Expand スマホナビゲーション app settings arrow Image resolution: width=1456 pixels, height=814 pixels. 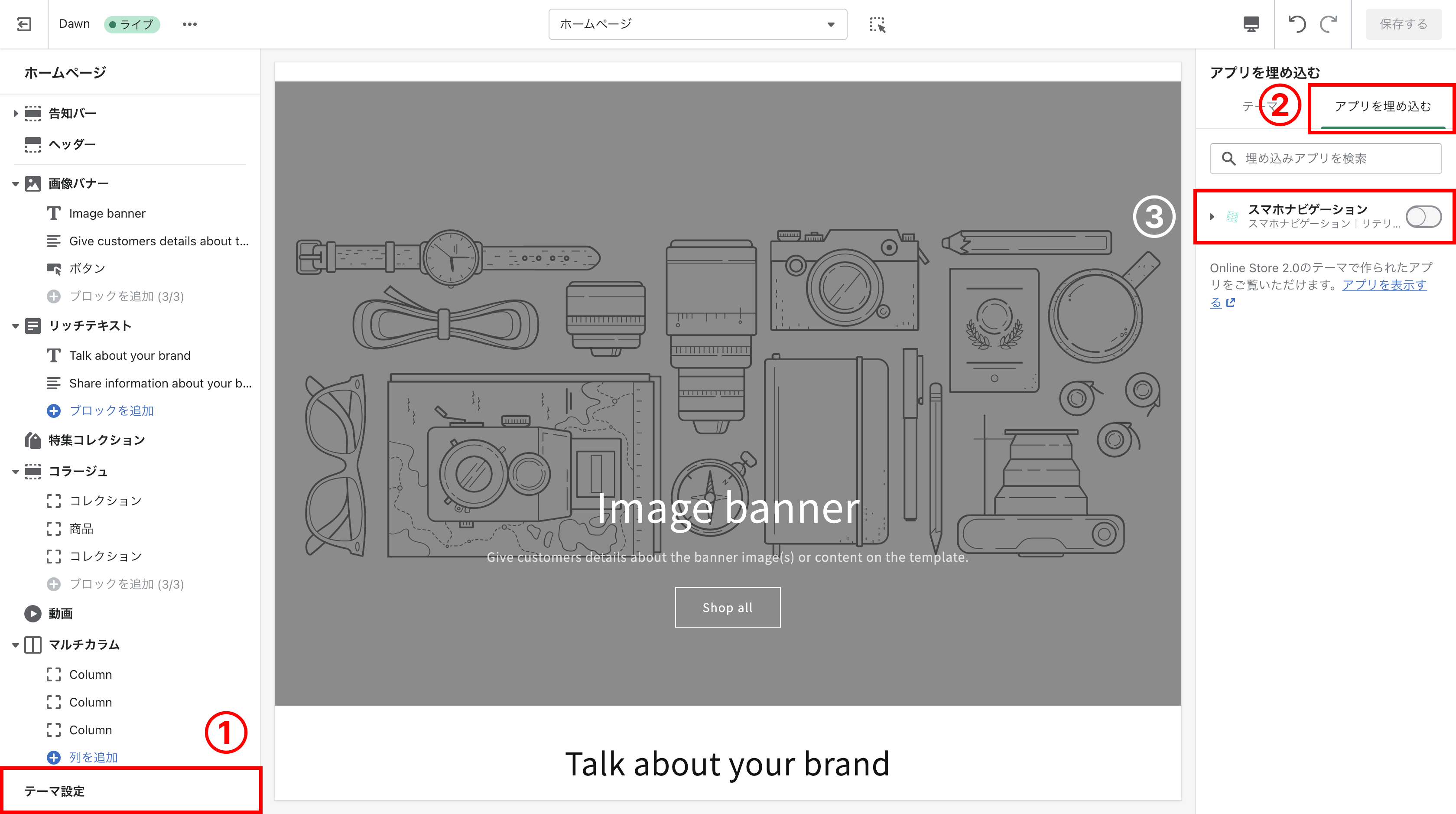[x=1211, y=216]
